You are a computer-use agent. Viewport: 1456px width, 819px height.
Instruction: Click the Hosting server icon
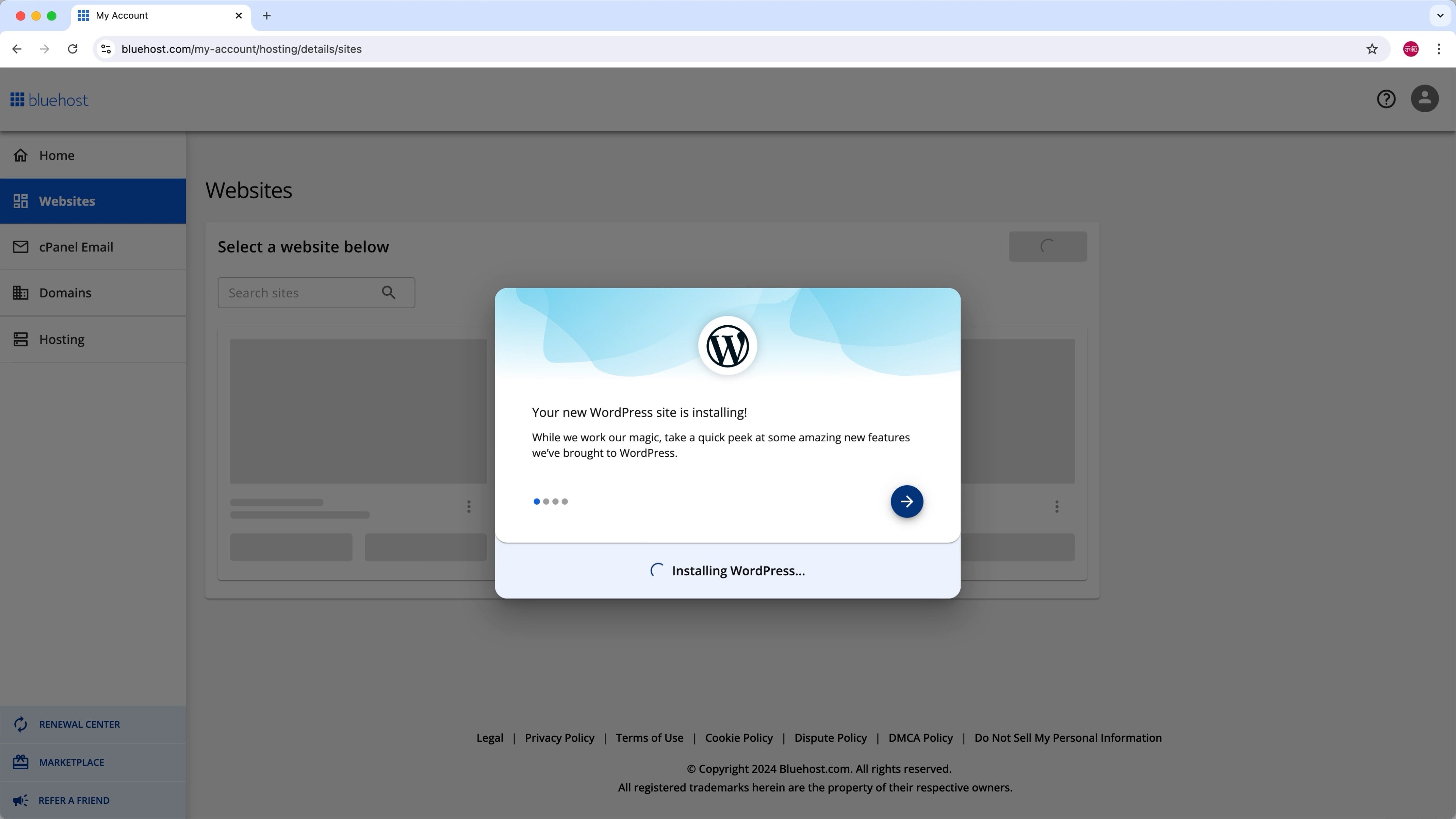pos(20,339)
